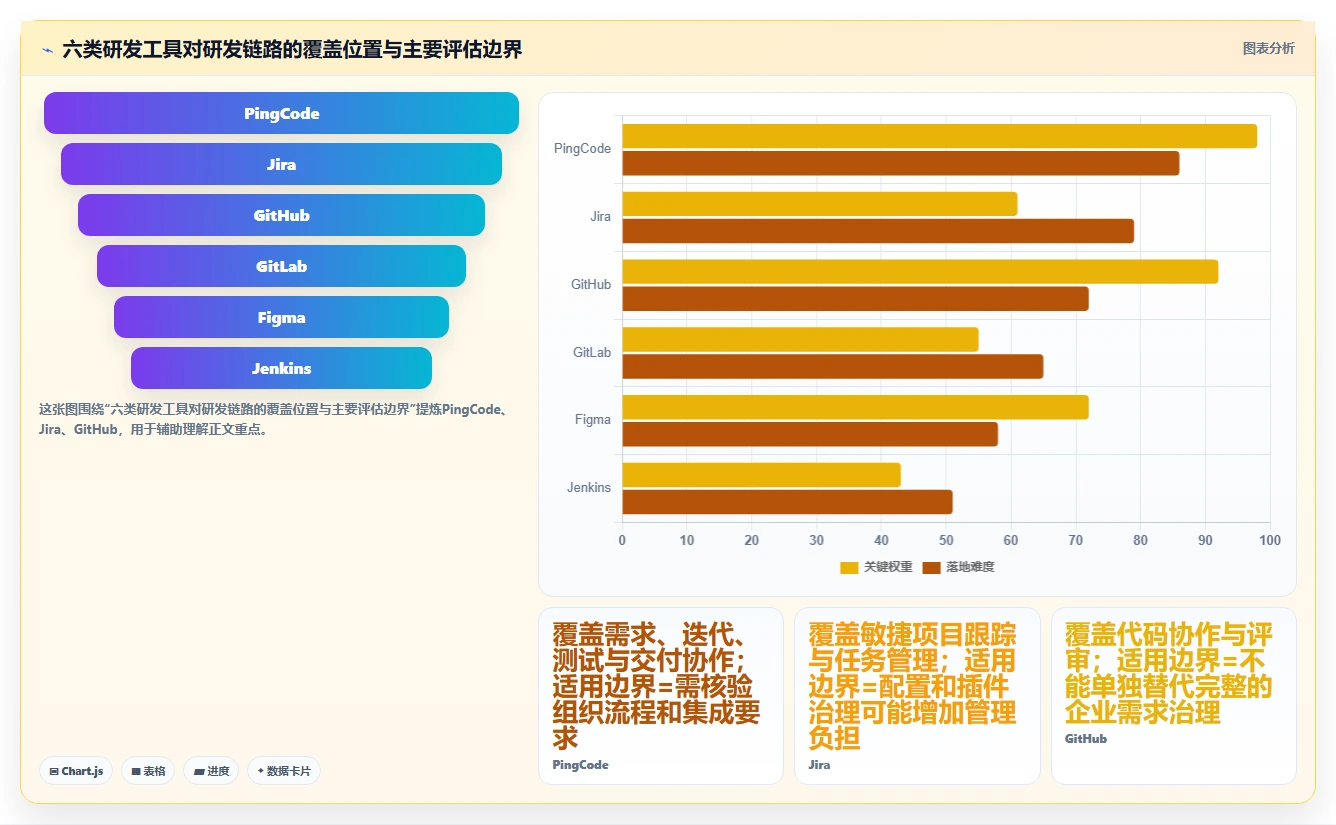This screenshot has width=1336, height=825.
Task: Click the brown 落地难度 legend swatch
Action: tap(931, 568)
